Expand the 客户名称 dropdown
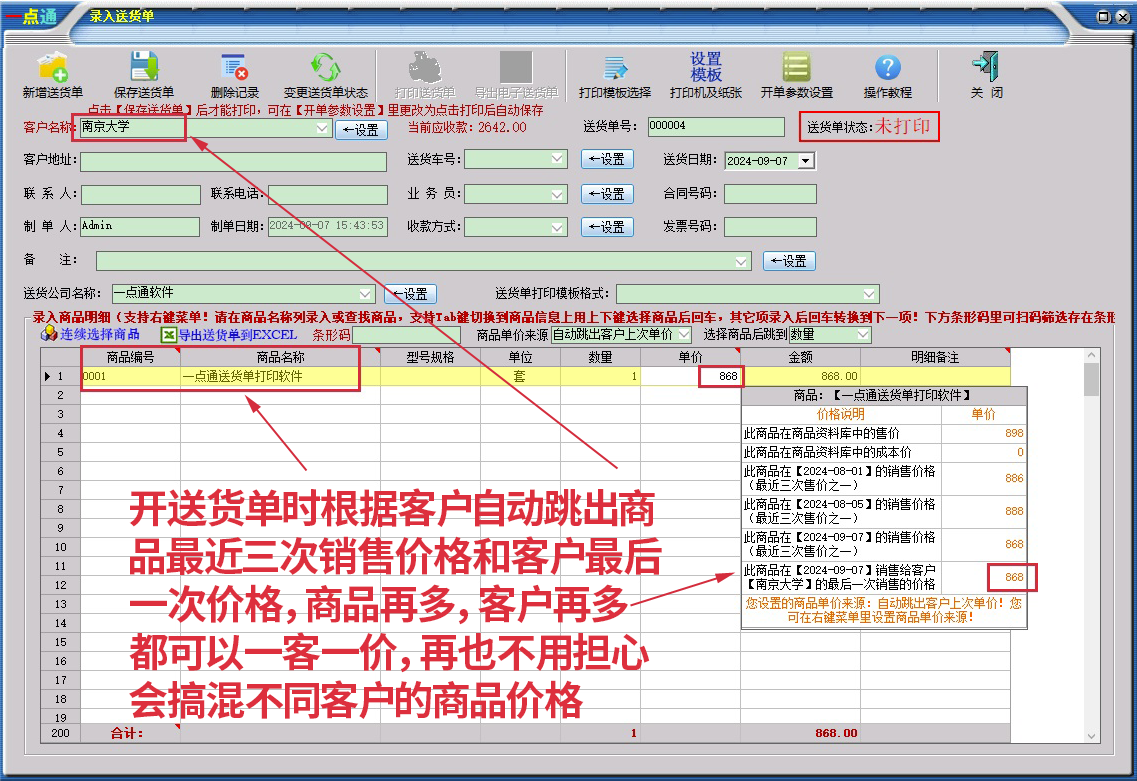Screen dimensions: 1137x781 [322, 128]
